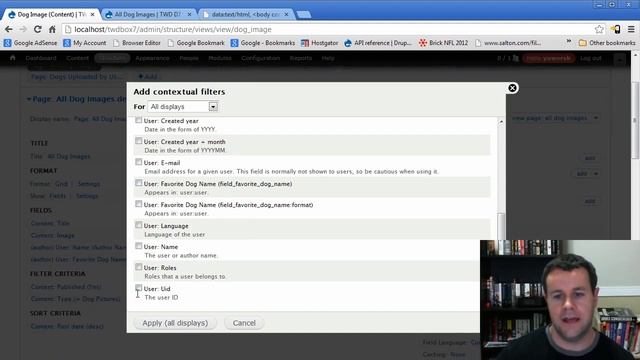Open the Modules admin menu item

pyautogui.click(x=220, y=58)
